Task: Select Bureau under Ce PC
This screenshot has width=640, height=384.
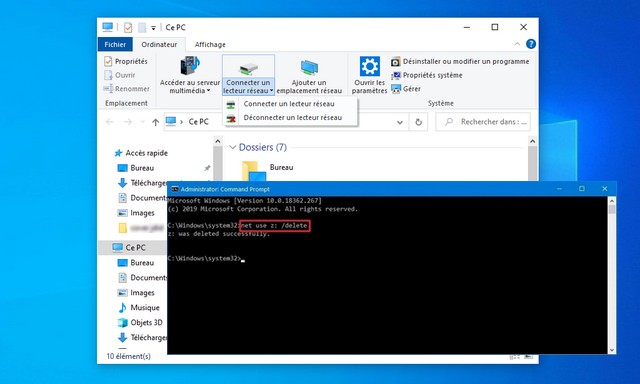Action: coord(136,263)
